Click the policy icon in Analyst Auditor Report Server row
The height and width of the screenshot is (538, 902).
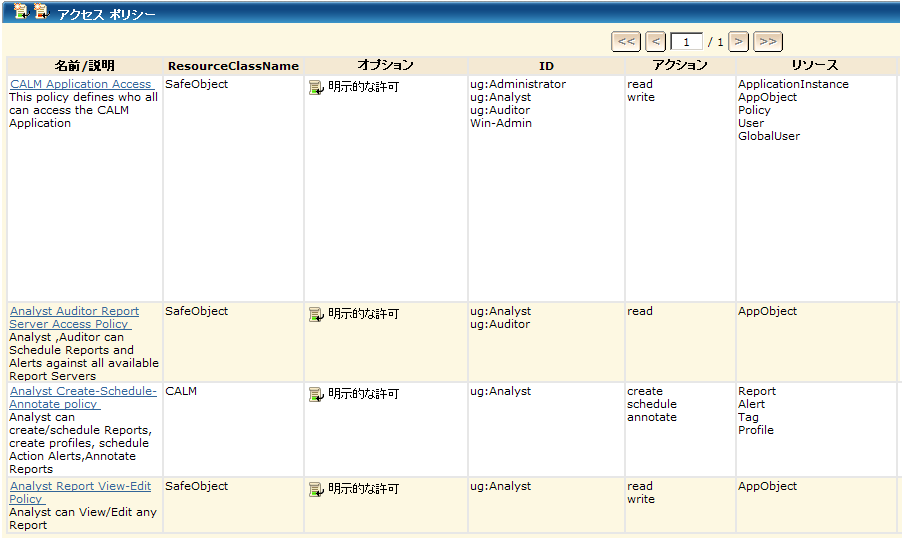point(316,314)
